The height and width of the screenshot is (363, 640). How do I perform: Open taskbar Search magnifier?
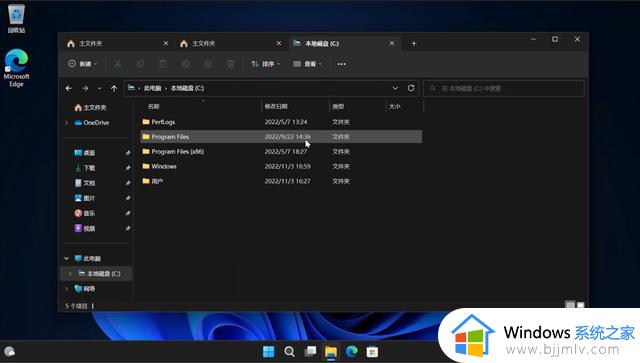point(289,352)
